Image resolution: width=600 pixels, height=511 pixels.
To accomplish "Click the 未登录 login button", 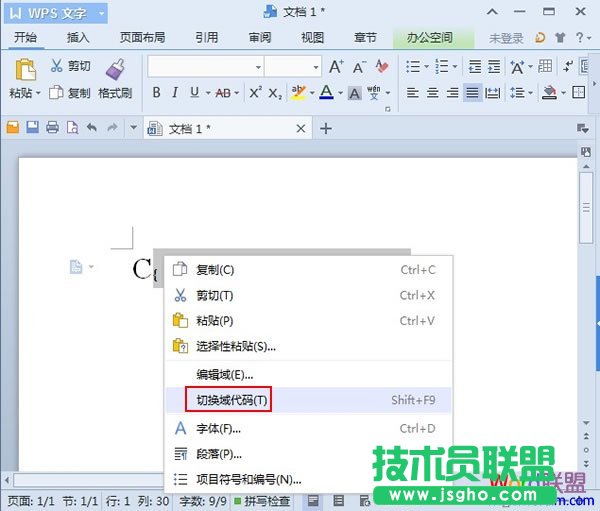I will [x=506, y=38].
